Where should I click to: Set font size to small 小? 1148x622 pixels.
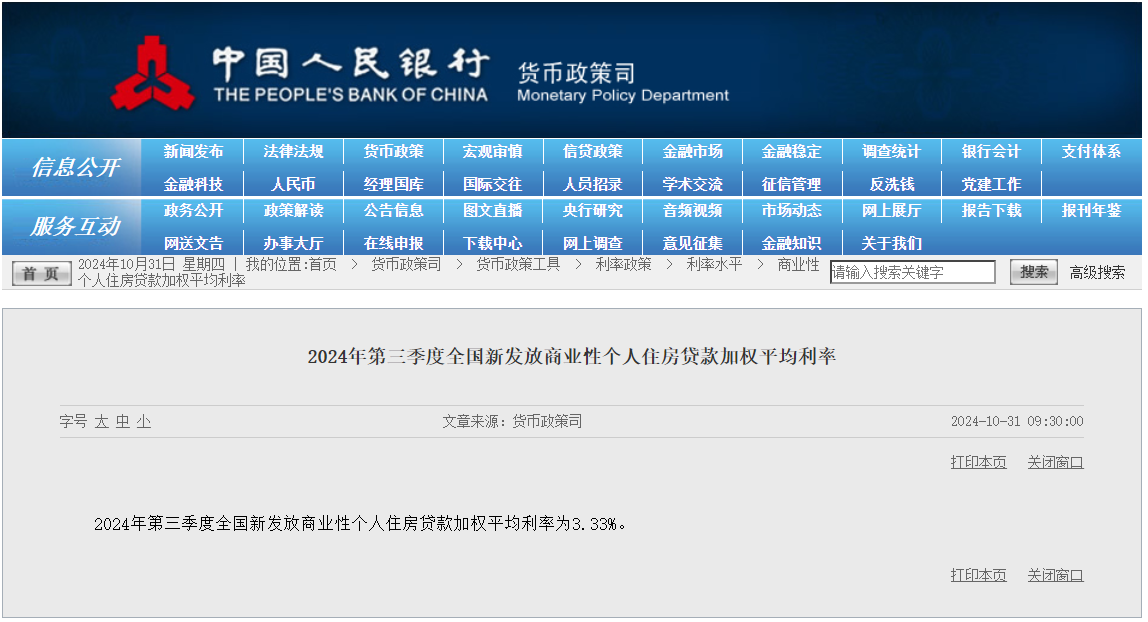(144, 422)
